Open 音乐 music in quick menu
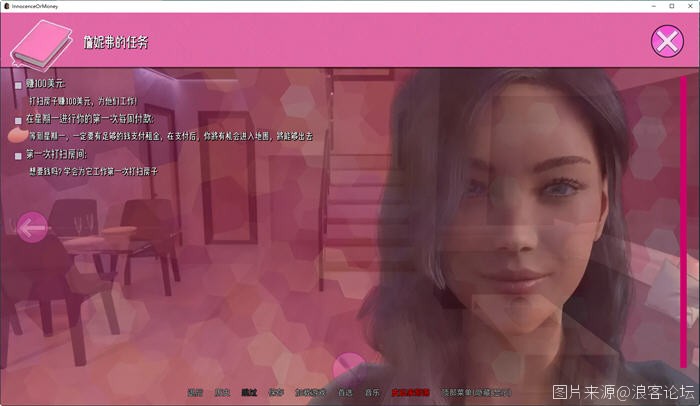The image size is (700, 406). click(372, 393)
